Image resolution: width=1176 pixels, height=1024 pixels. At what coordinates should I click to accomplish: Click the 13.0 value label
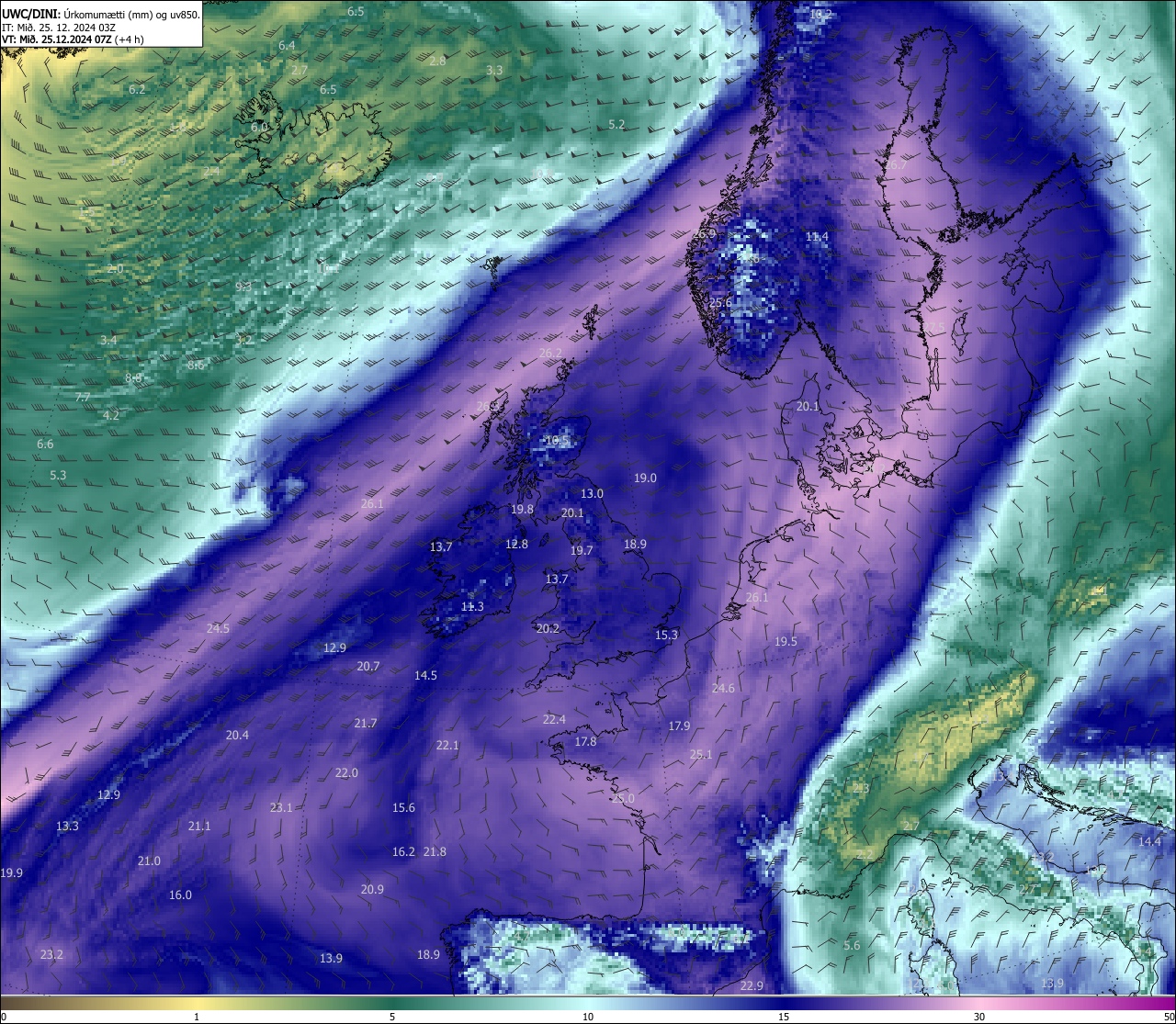[592, 493]
